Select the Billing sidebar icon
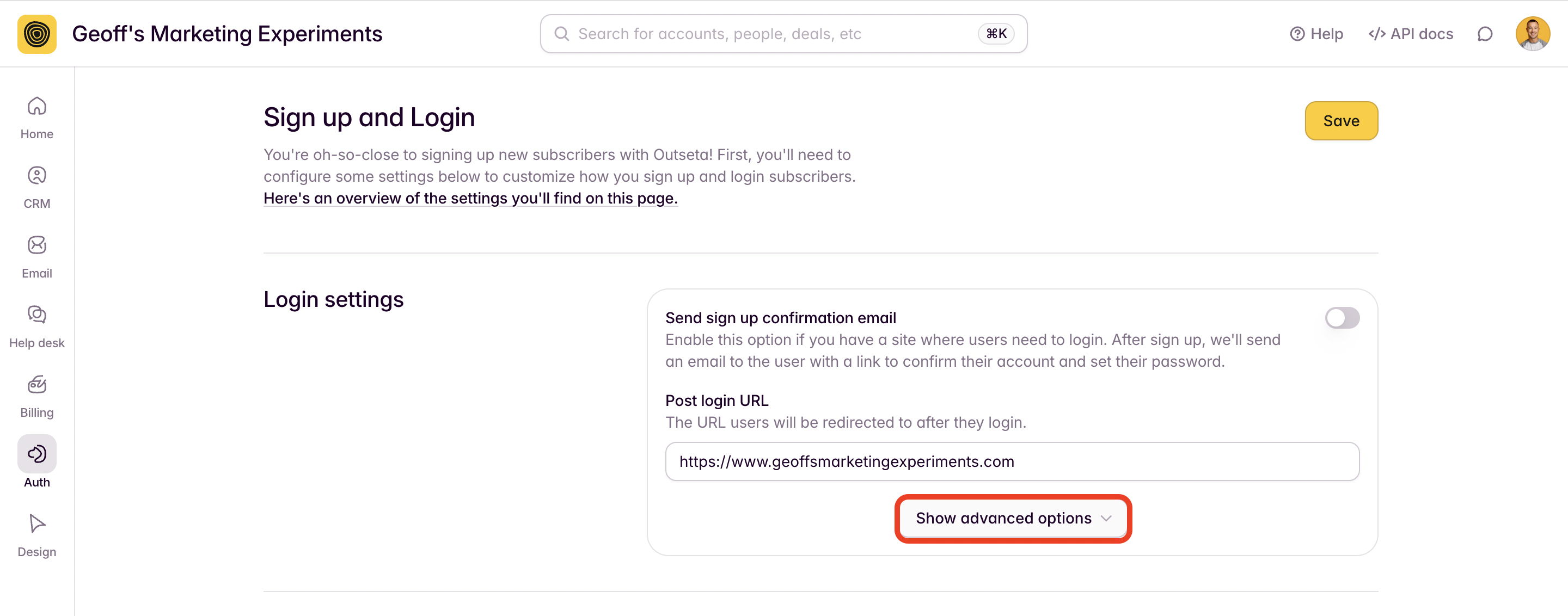Image resolution: width=1568 pixels, height=616 pixels. pos(36,384)
